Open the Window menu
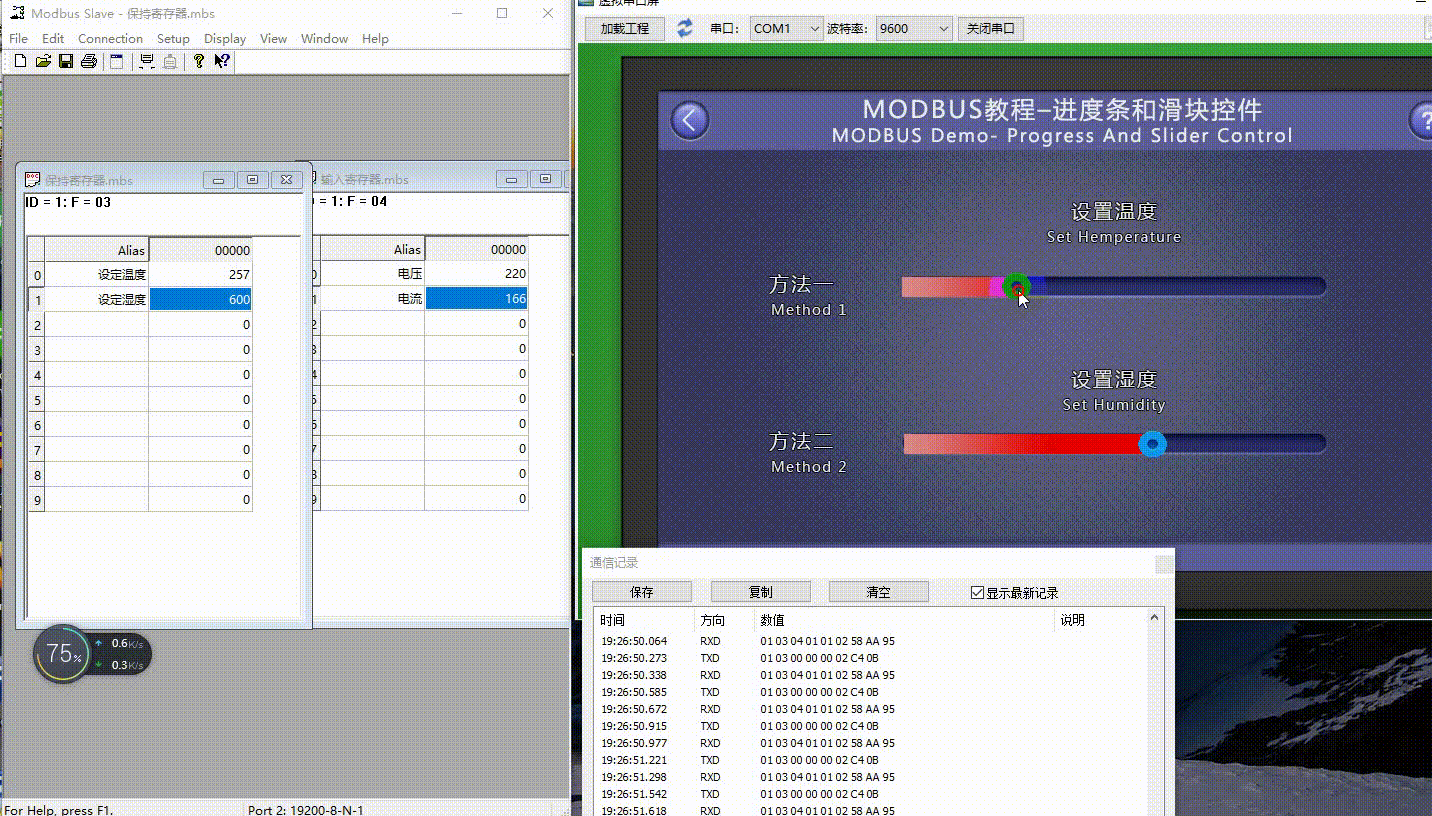The width and height of the screenshot is (1432, 816). pos(325,39)
